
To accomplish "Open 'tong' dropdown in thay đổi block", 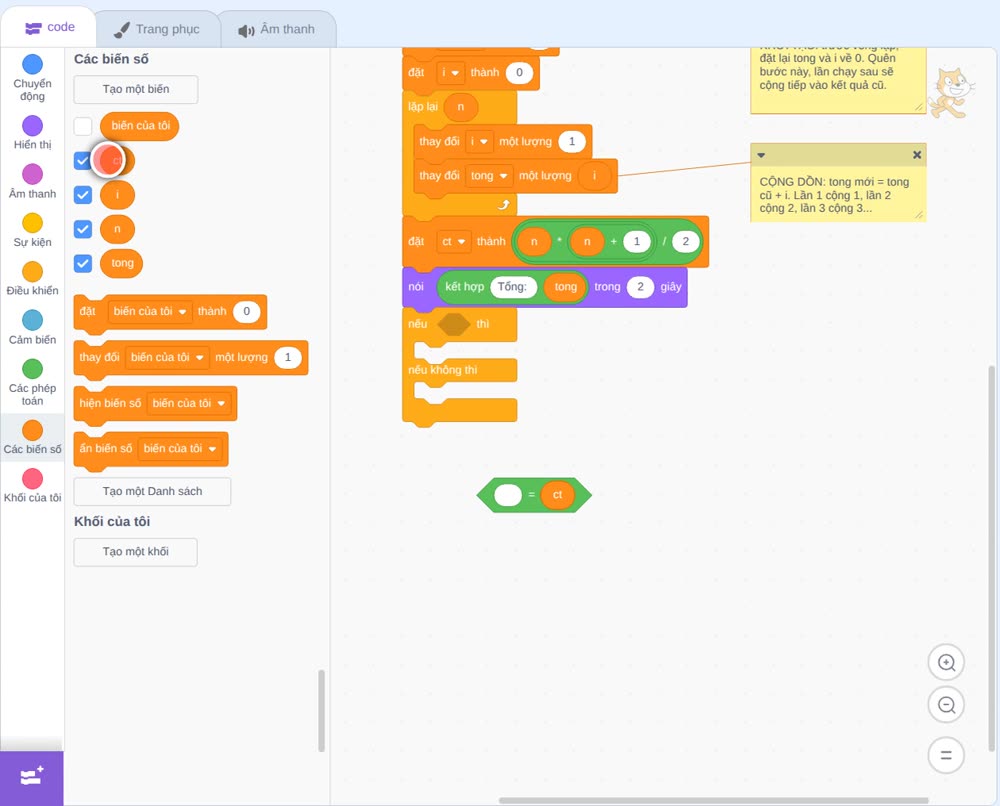I will click(489, 175).
